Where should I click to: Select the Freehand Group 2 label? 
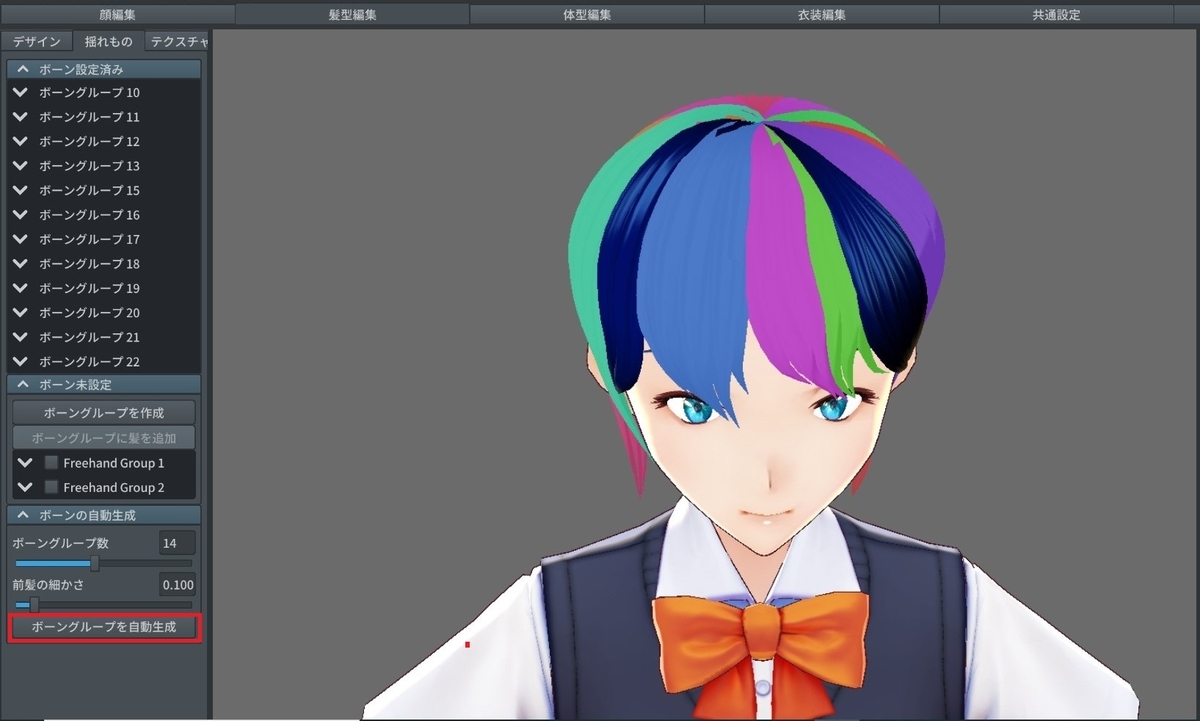point(113,487)
